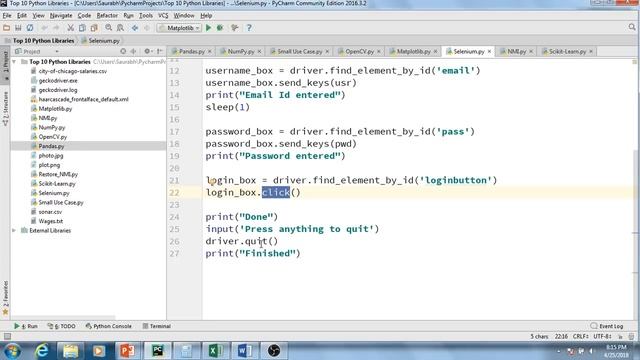Click the Save All toolbar icon
Image resolution: width=640 pixels, height=360 pixels.
point(18,28)
